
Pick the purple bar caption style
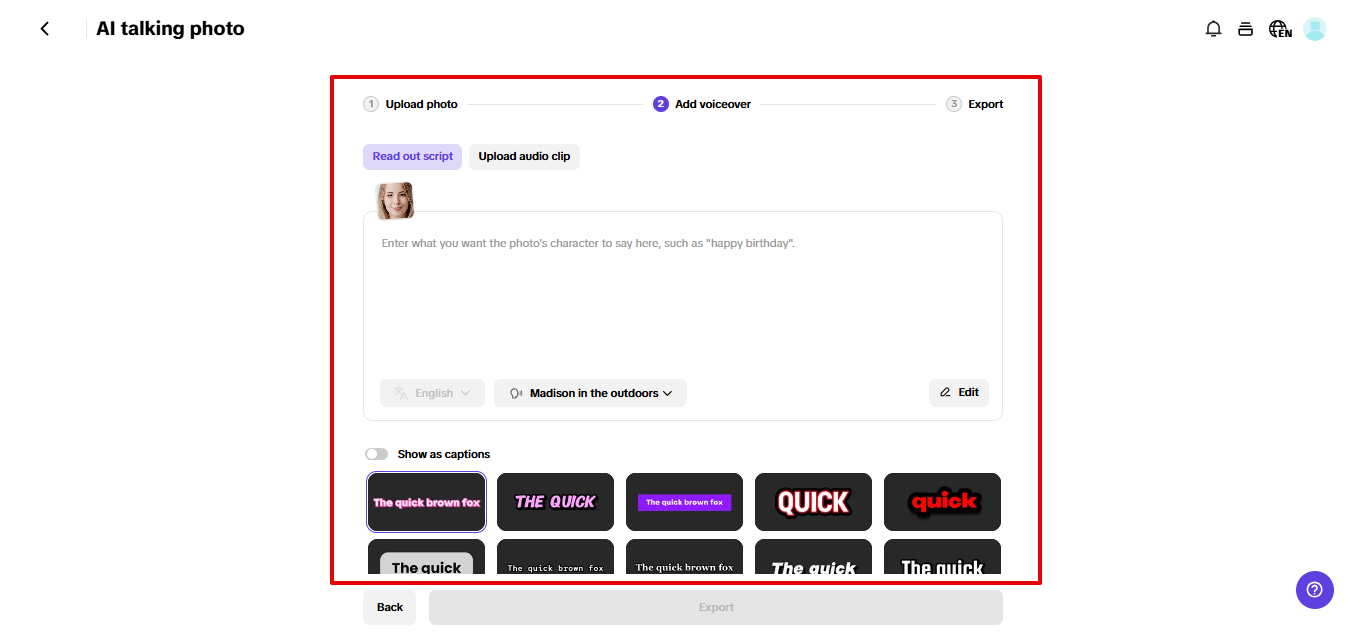[x=684, y=502]
